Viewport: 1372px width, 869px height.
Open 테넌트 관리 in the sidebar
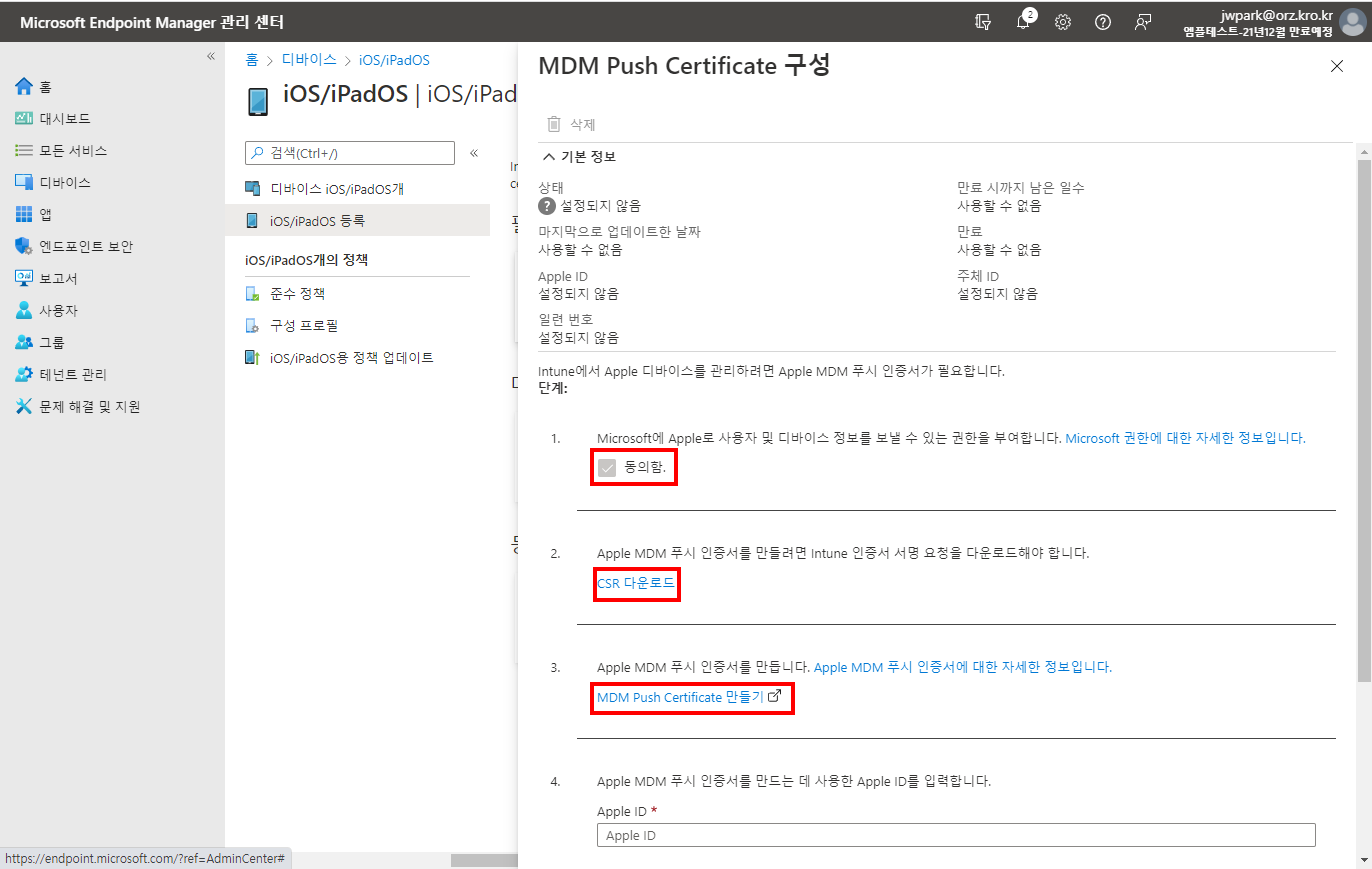(61, 375)
